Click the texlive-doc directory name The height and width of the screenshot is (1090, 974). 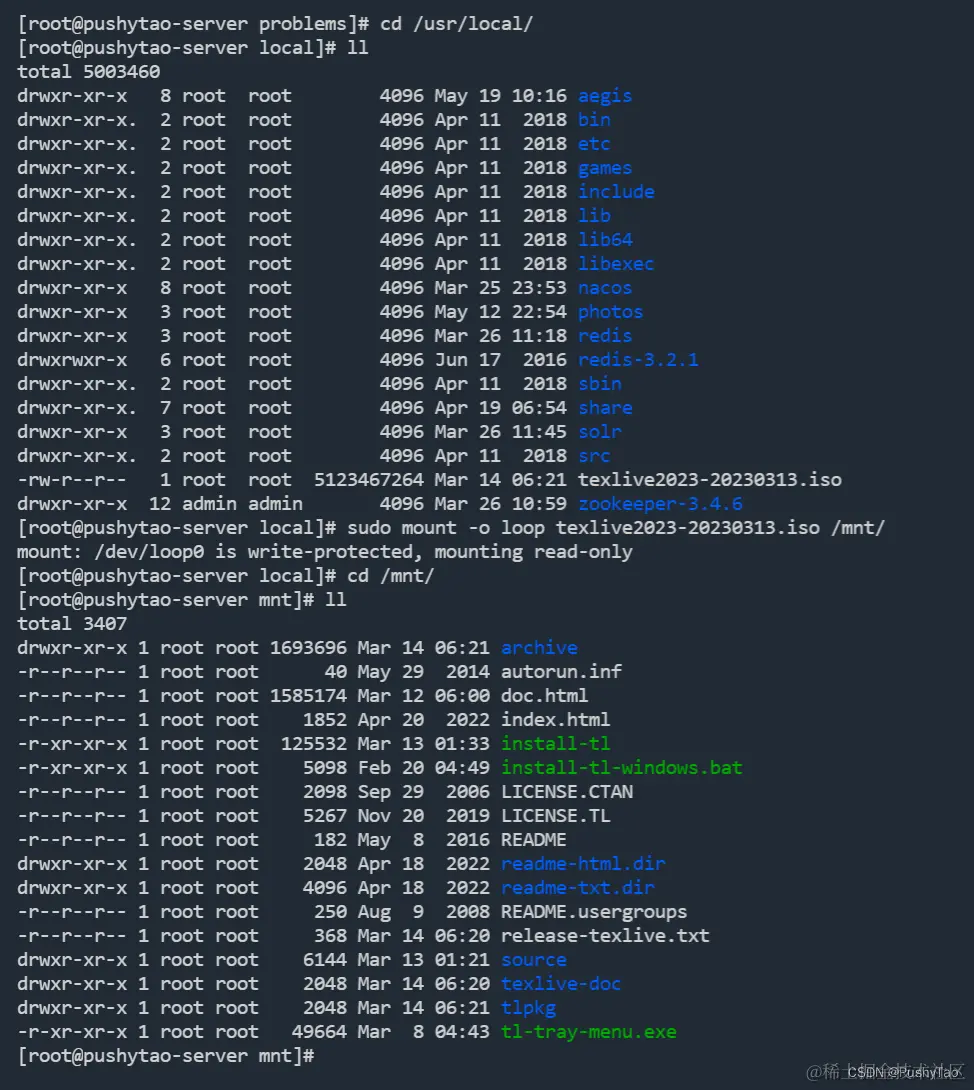pos(561,984)
